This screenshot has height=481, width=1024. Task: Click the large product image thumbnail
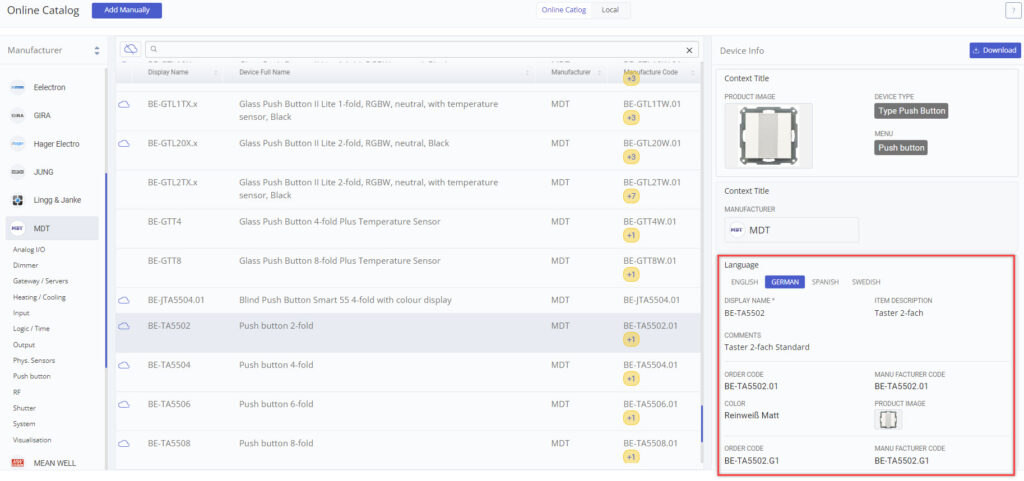tap(768, 135)
